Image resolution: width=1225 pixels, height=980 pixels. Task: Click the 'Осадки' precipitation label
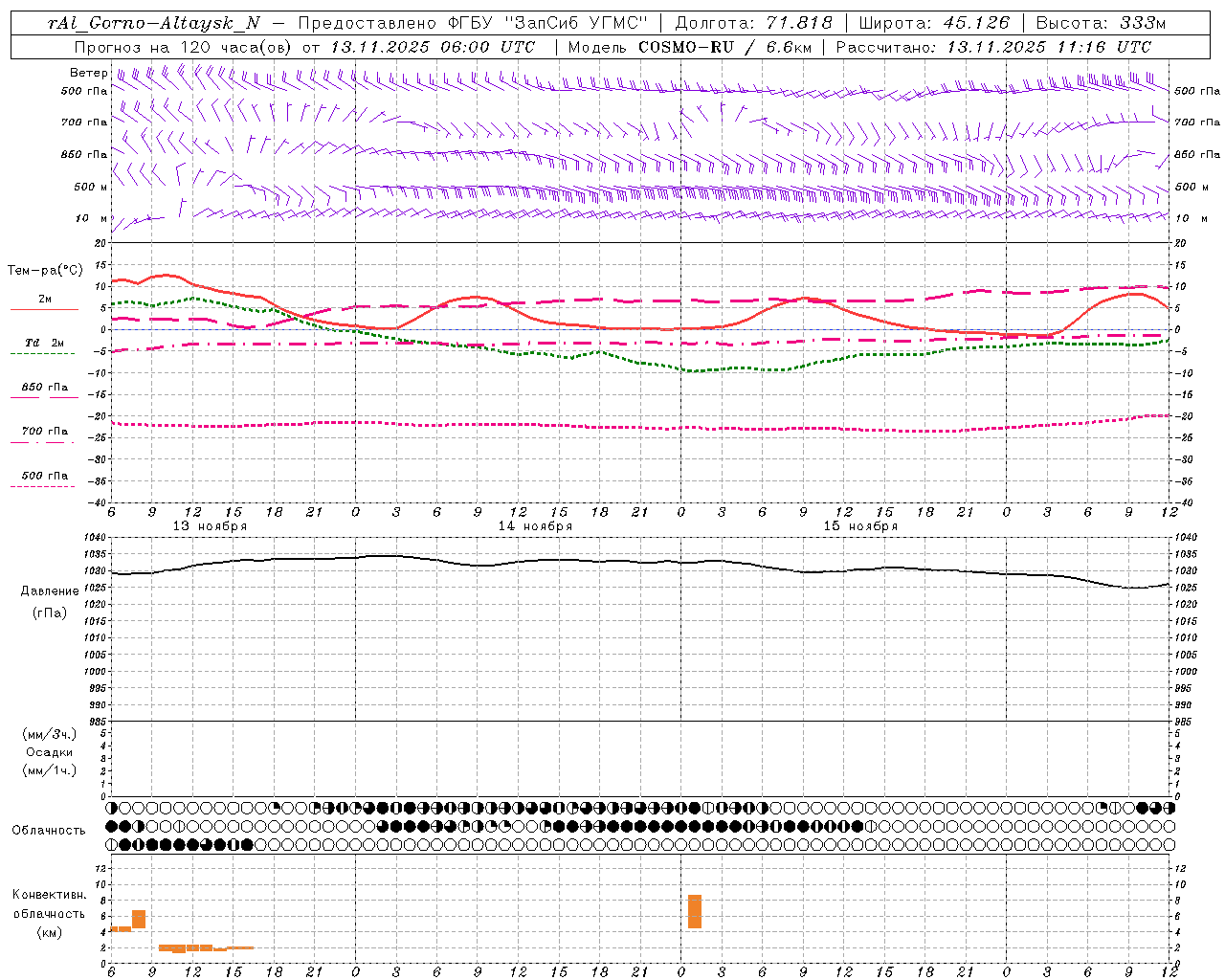click(x=50, y=752)
